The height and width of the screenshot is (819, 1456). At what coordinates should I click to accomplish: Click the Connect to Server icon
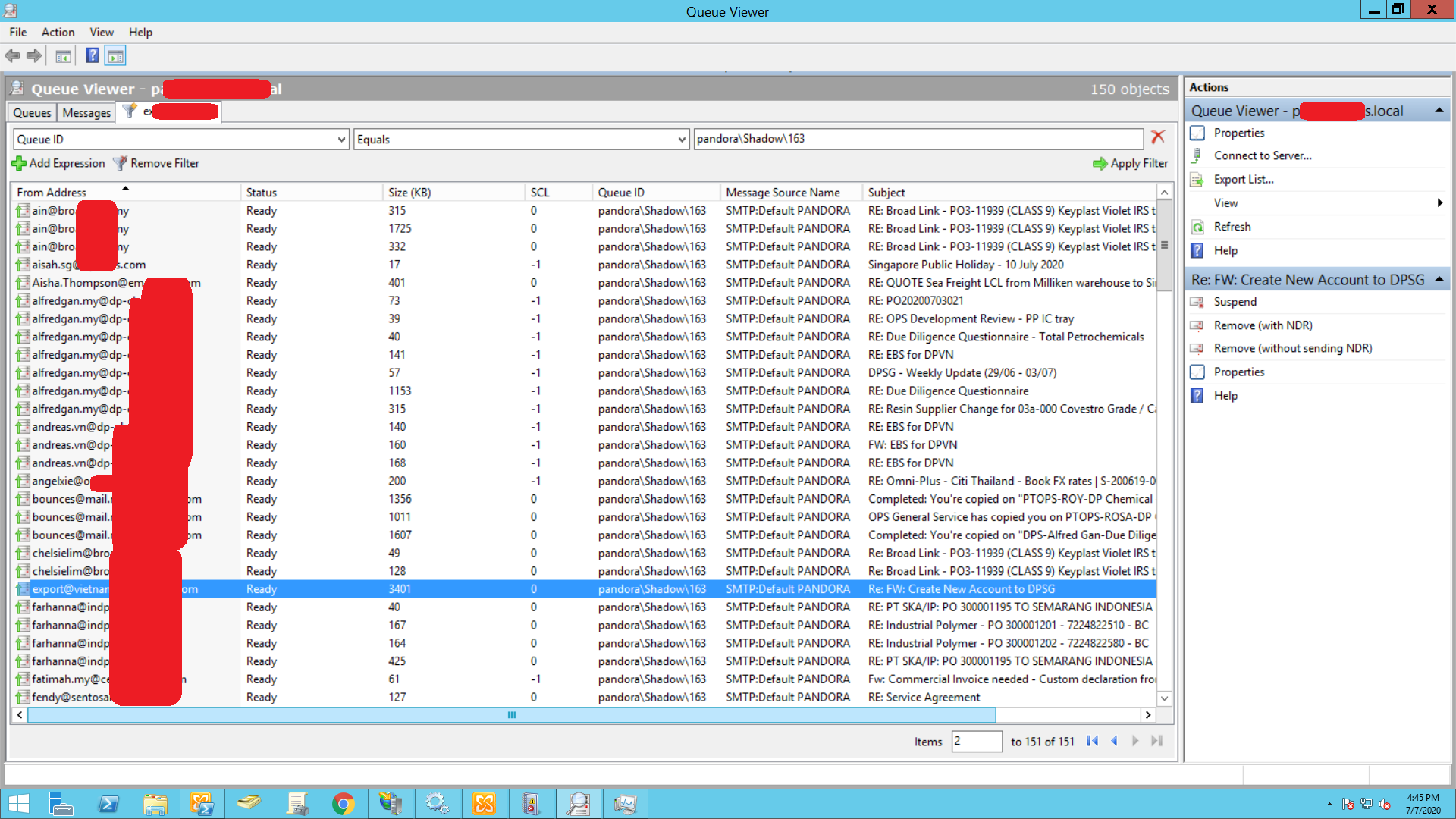tap(1197, 155)
